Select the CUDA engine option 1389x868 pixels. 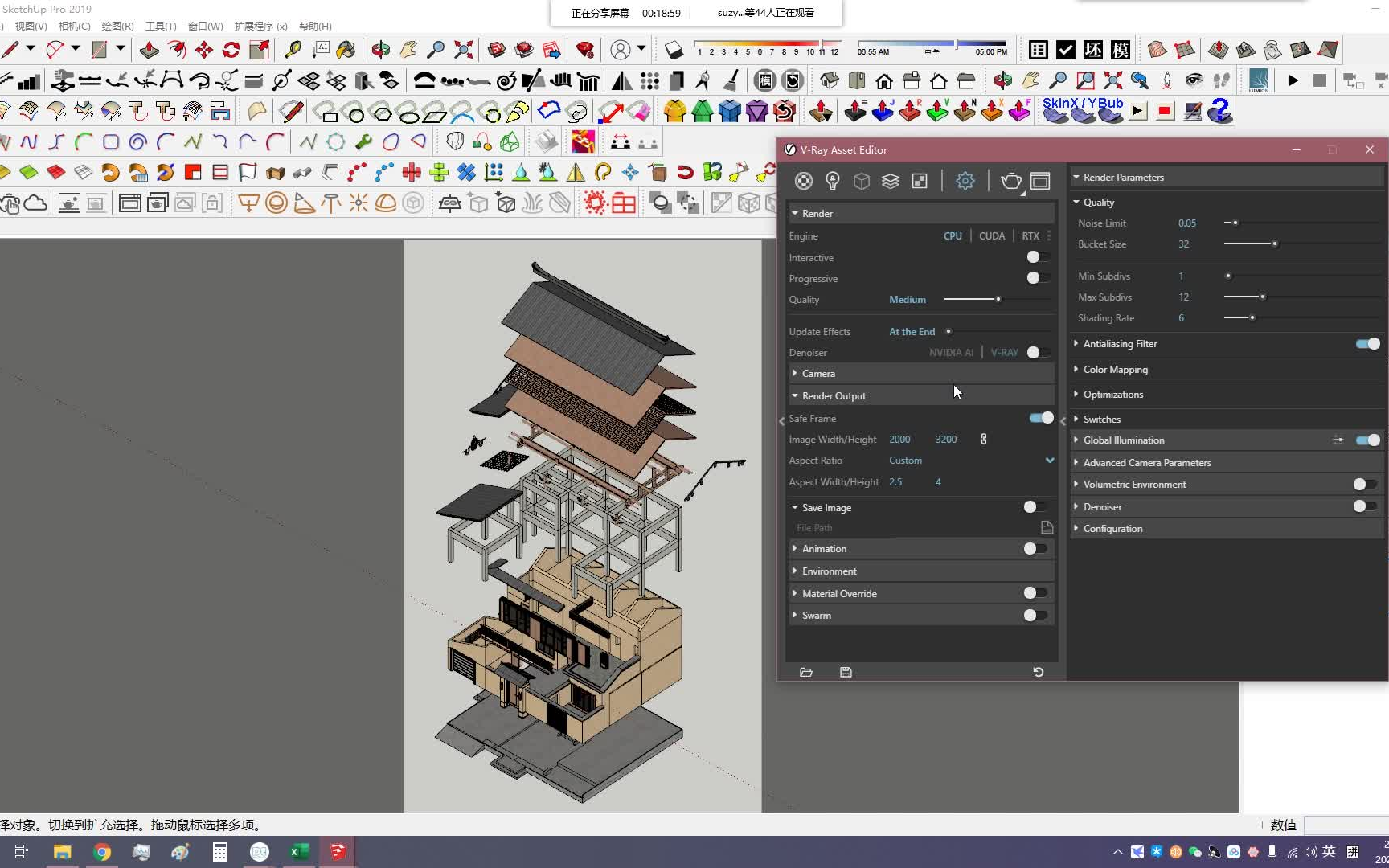pos(991,236)
